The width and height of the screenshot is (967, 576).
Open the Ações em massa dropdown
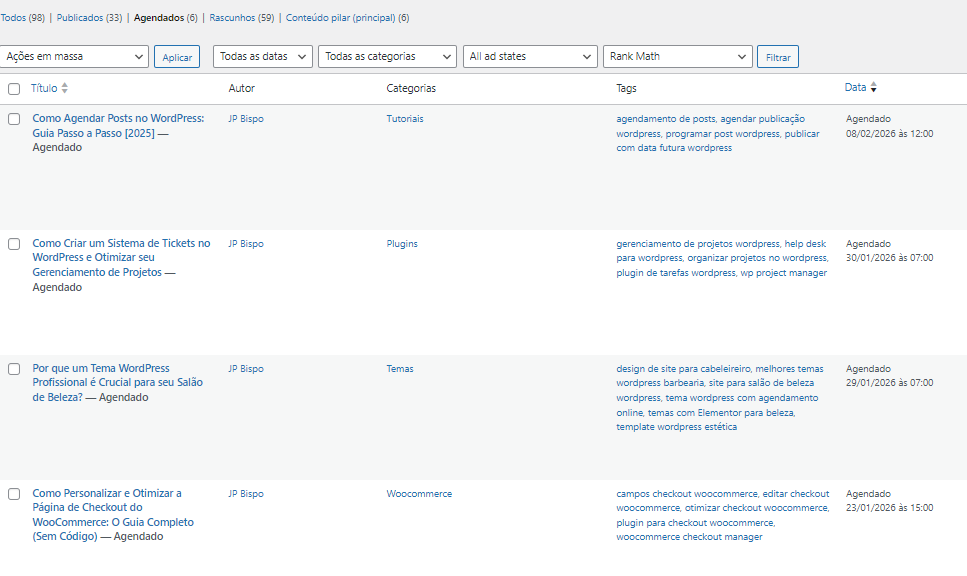[75, 56]
